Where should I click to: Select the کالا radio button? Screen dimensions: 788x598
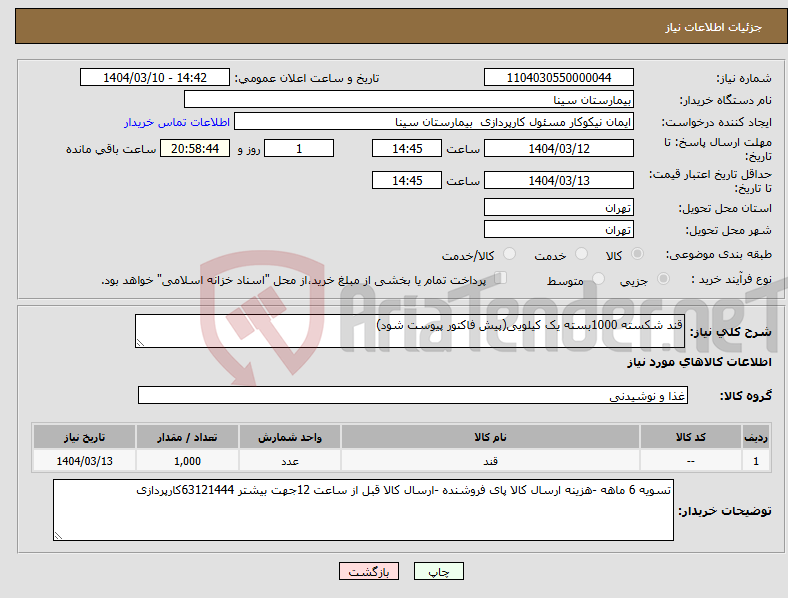637,254
